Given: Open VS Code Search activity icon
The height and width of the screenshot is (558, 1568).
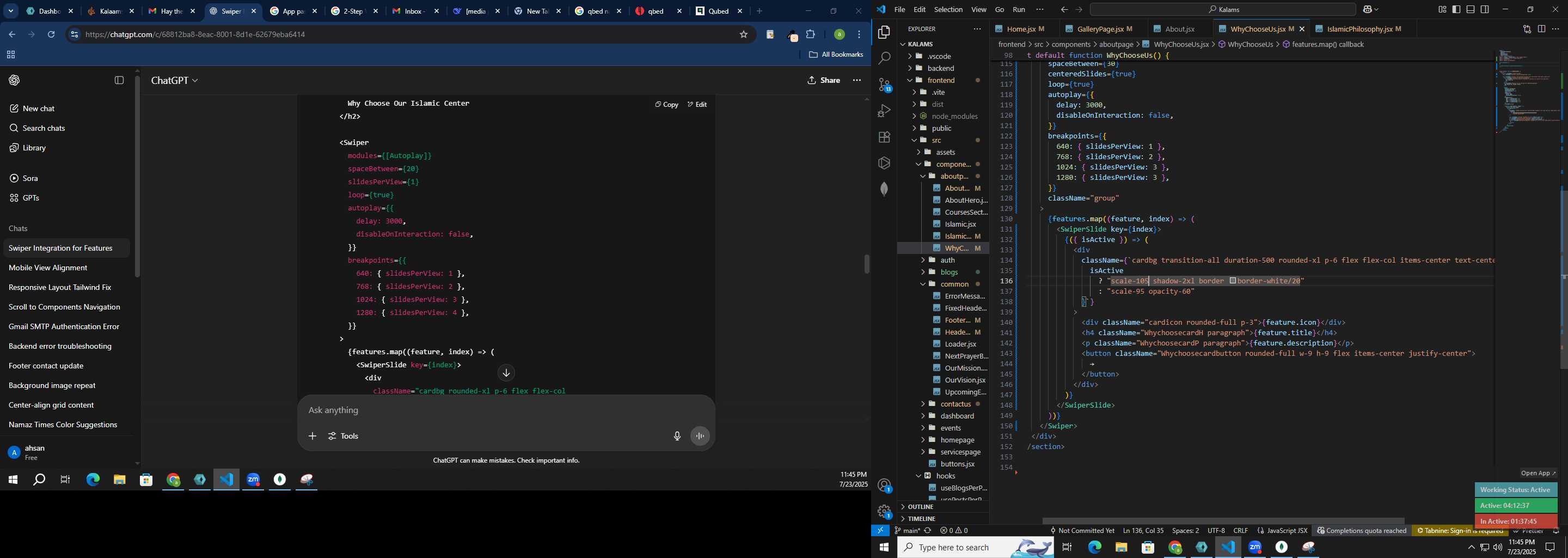Looking at the screenshot, I should 884,58.
